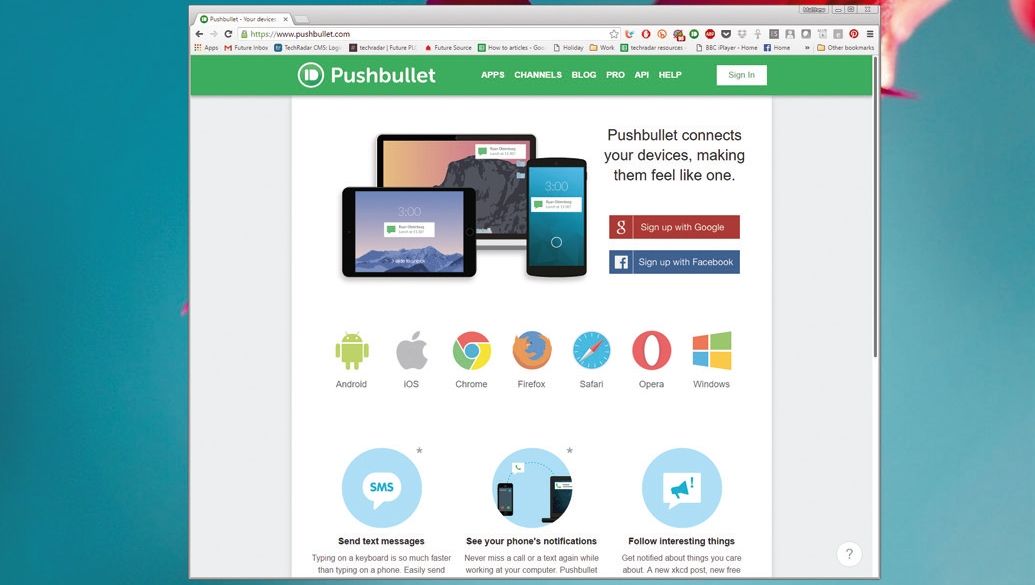Open the API page
Image resolution: width=1035 pixels, height=585 pixels.
[642, 75]
